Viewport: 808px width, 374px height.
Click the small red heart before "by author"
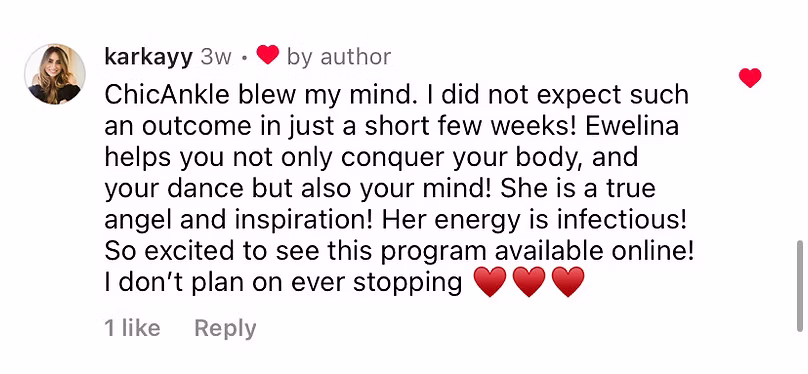click(x=267, y=55)
